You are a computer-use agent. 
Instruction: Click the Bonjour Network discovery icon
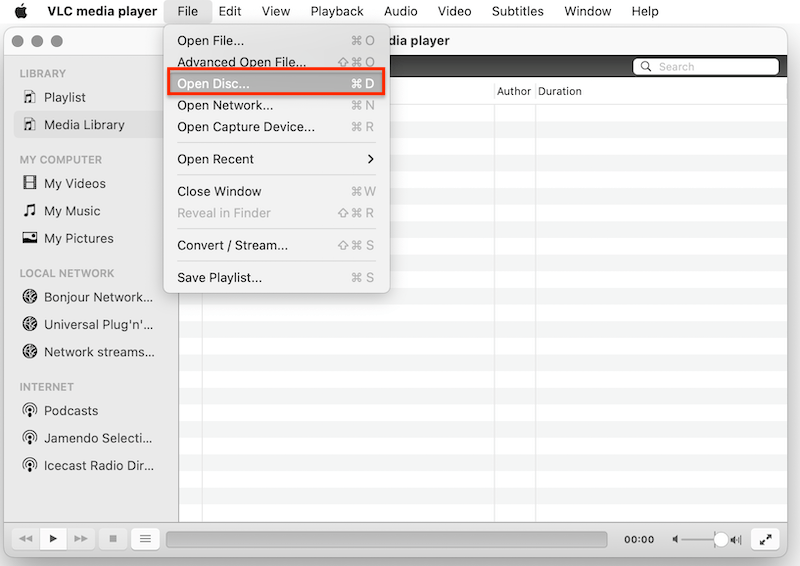click(x=30, y=297)
